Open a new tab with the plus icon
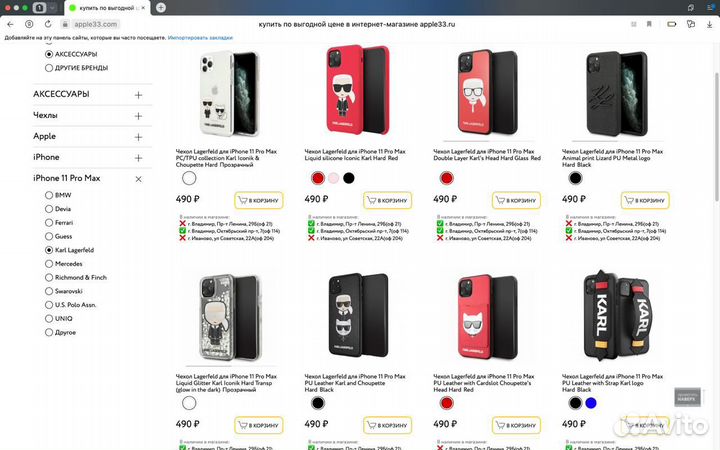The image size is (720, 450). click(161, 7)
